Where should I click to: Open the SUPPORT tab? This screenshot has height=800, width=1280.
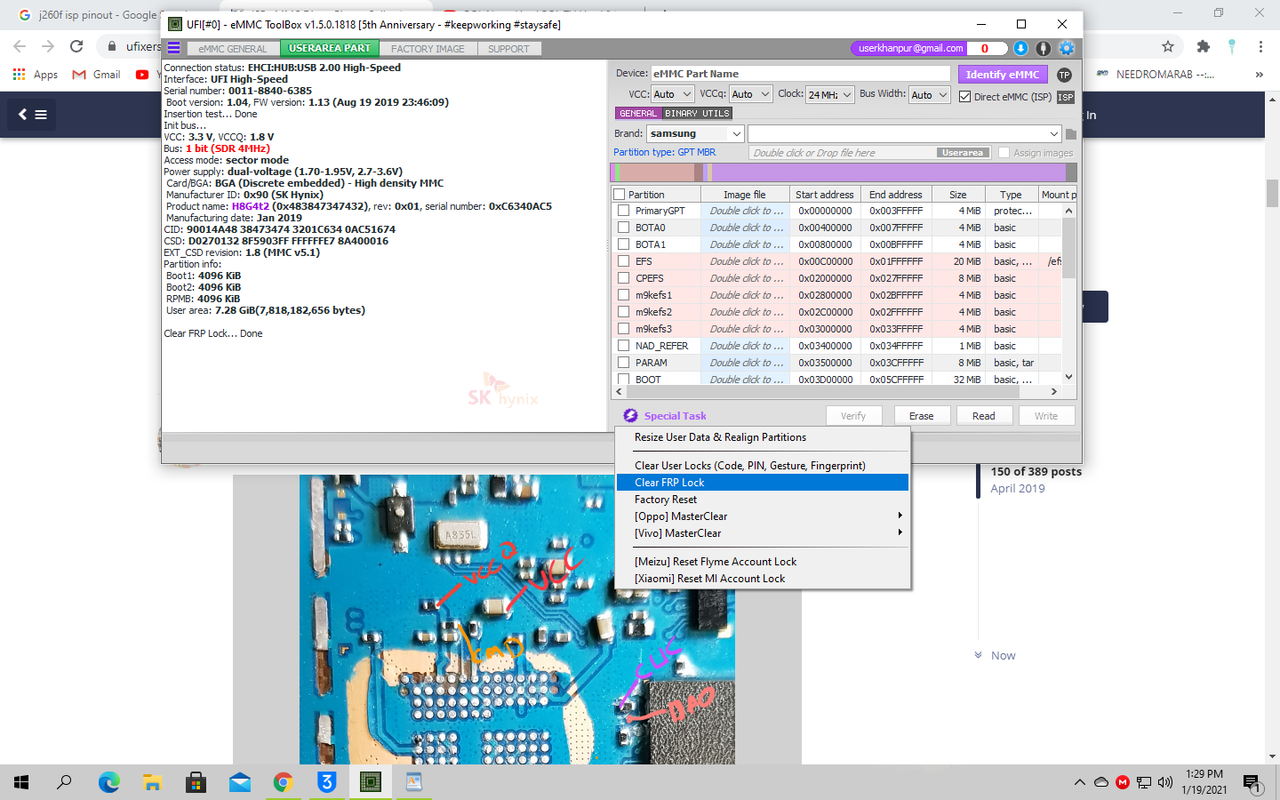tap(508, 48)
